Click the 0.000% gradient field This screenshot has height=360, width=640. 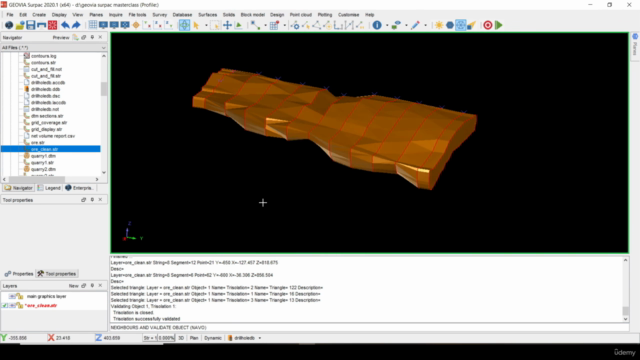166,338
